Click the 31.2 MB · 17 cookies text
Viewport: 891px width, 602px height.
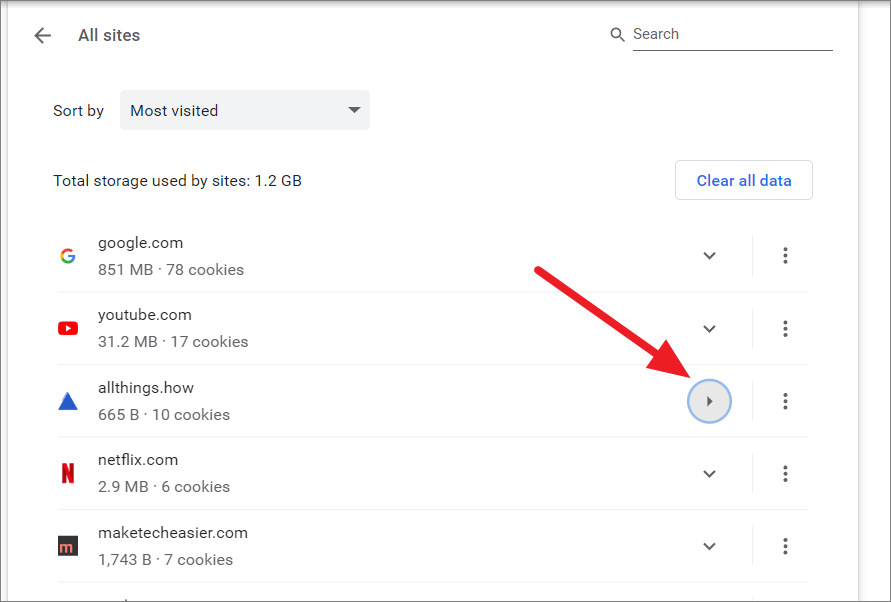pos(173,342)
